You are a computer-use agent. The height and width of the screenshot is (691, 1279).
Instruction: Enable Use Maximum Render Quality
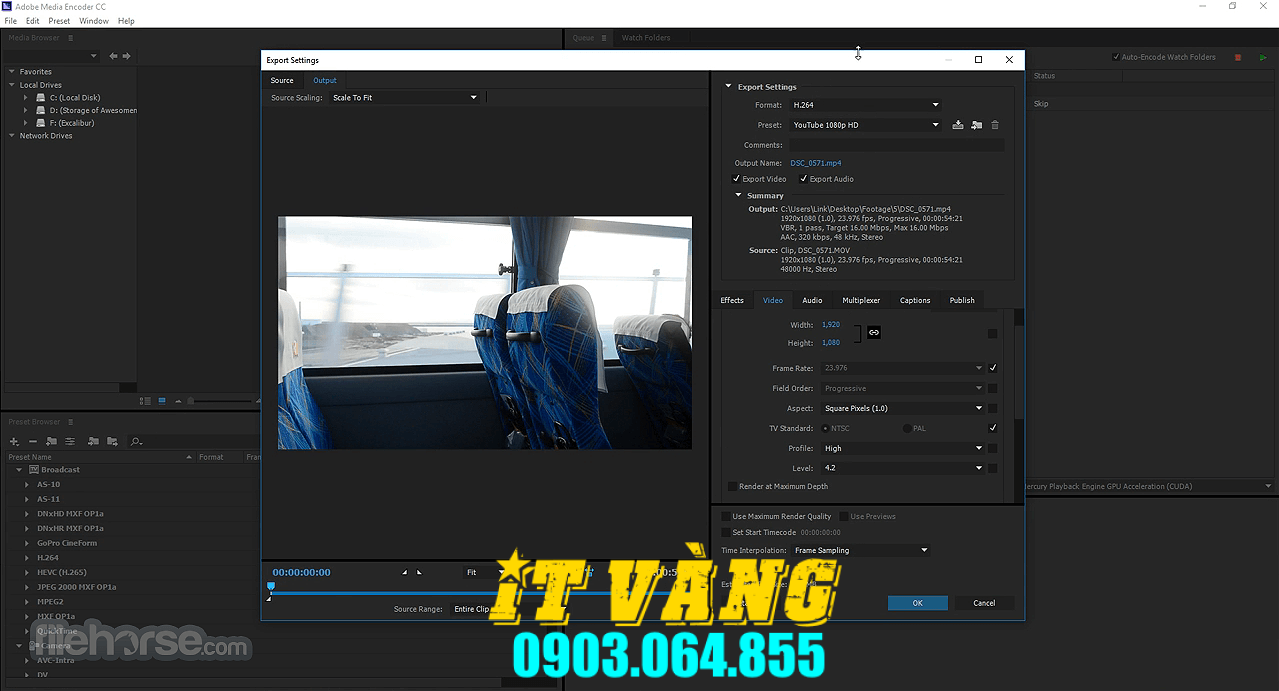point(727,516)
